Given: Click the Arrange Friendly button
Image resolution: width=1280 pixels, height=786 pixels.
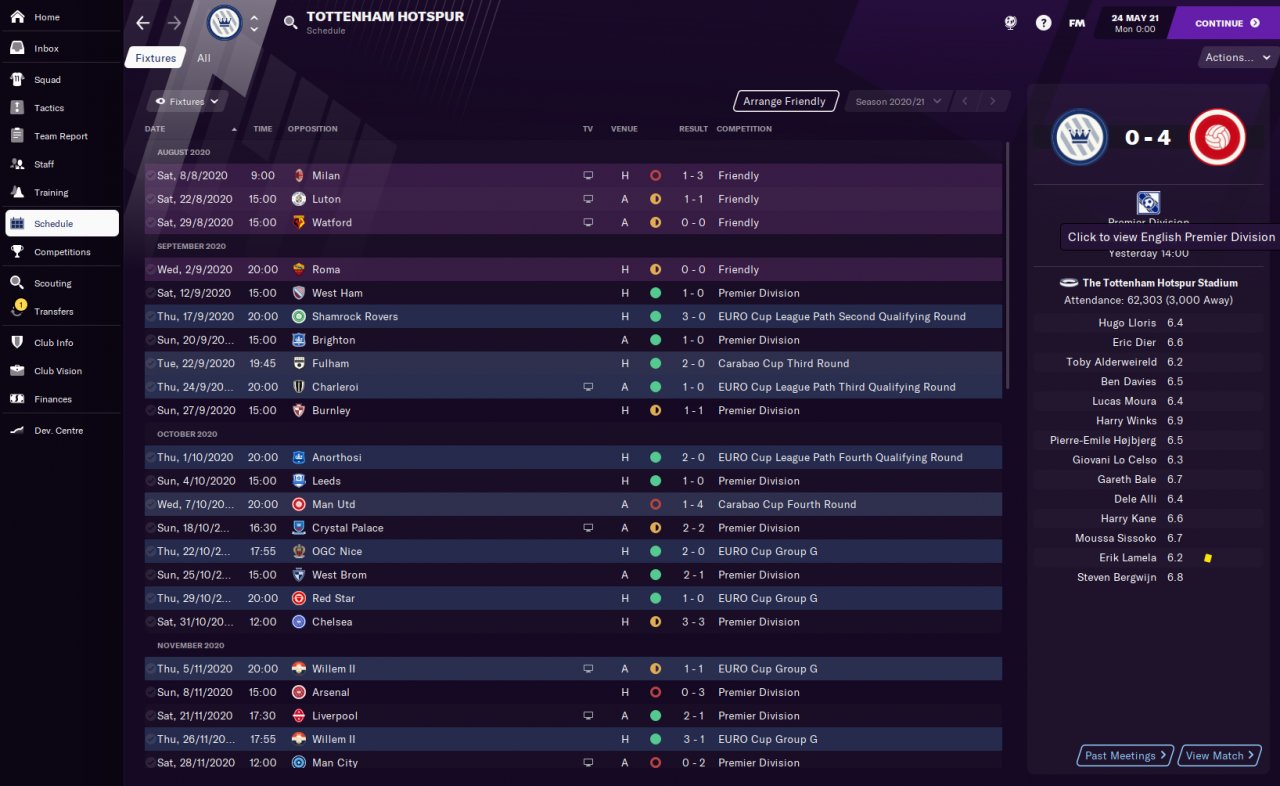Looking at the screenshot, I should [785, 101].
